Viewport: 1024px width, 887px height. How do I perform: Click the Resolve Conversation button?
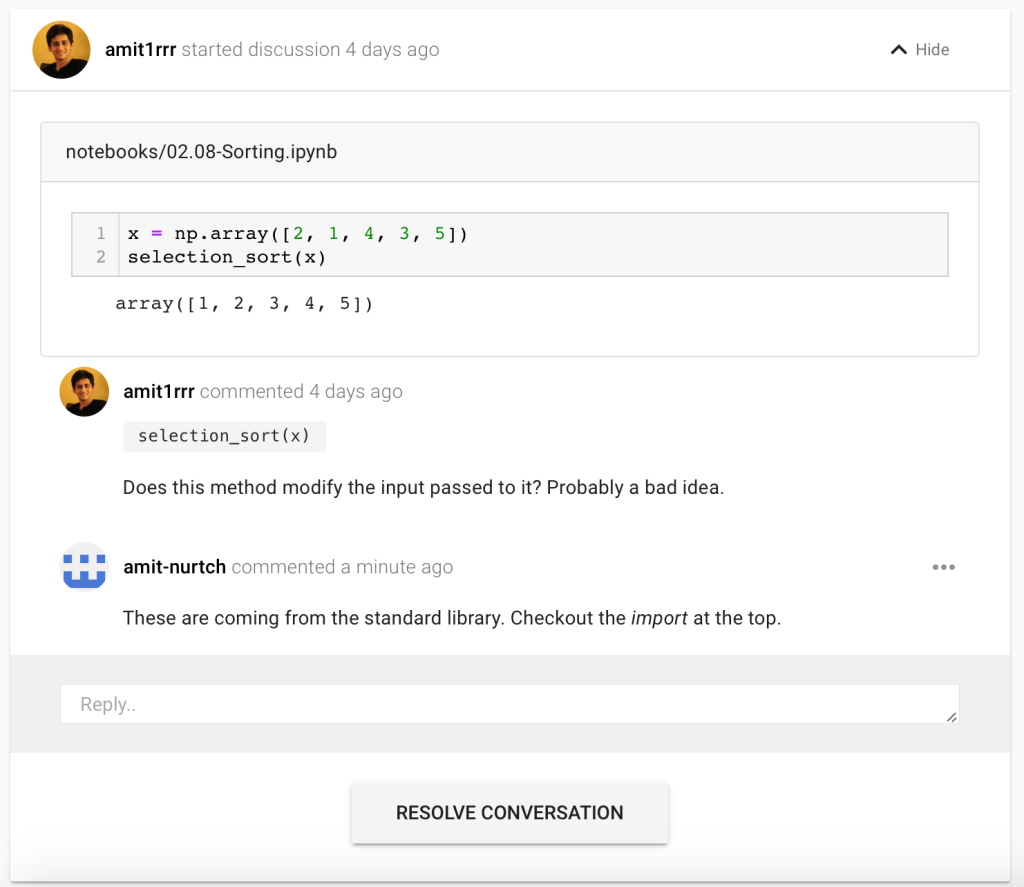point(509,813)
